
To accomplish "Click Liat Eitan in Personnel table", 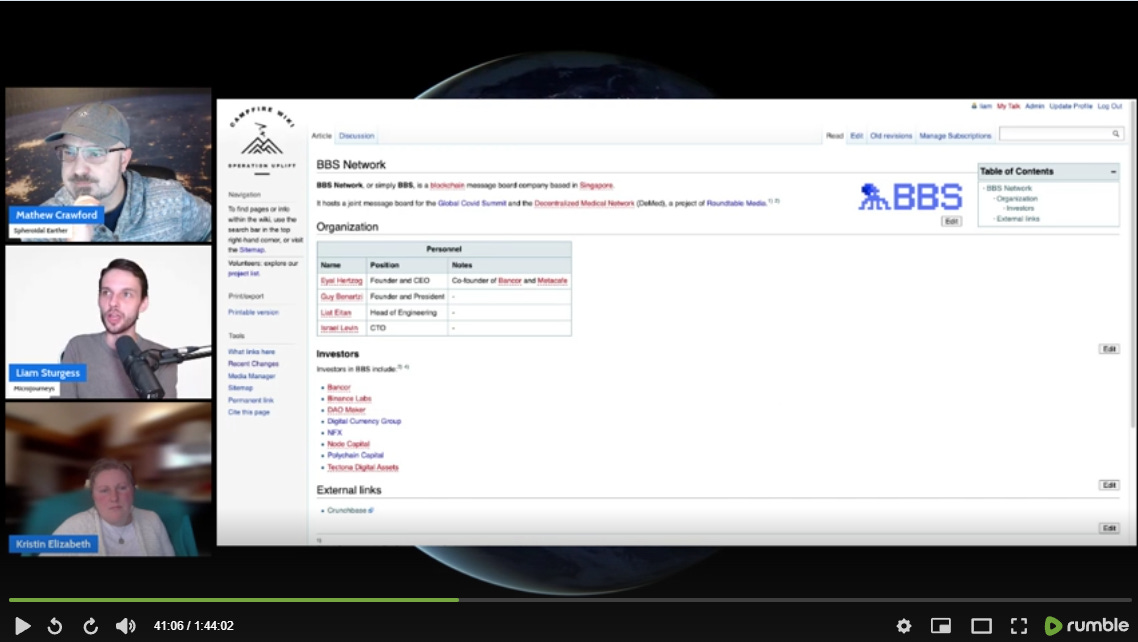I will point(335,313).
